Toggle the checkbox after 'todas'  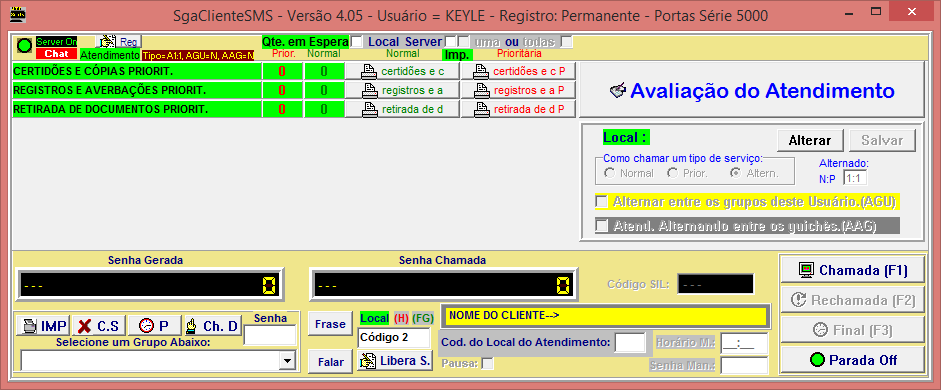click(566, 42)
